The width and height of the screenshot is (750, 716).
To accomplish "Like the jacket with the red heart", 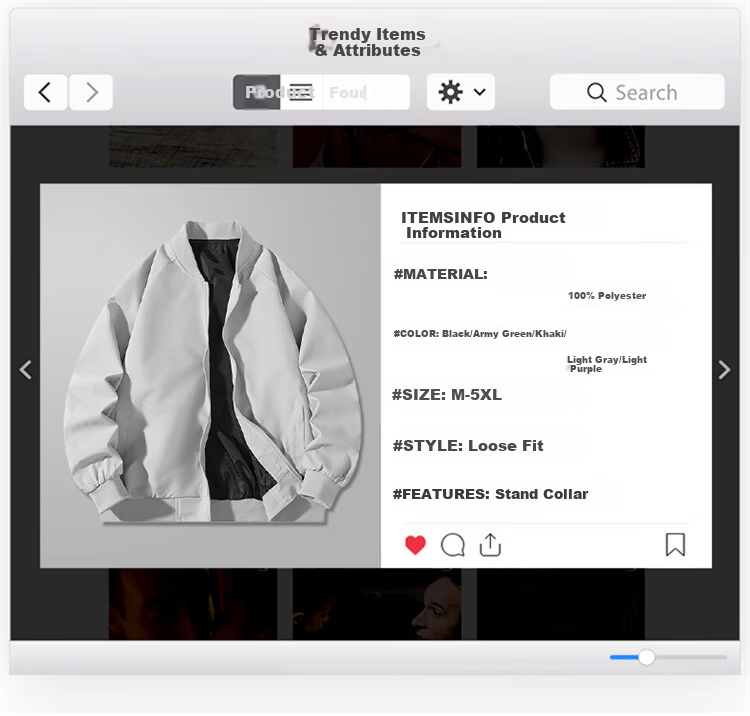I will pos(415,545).
